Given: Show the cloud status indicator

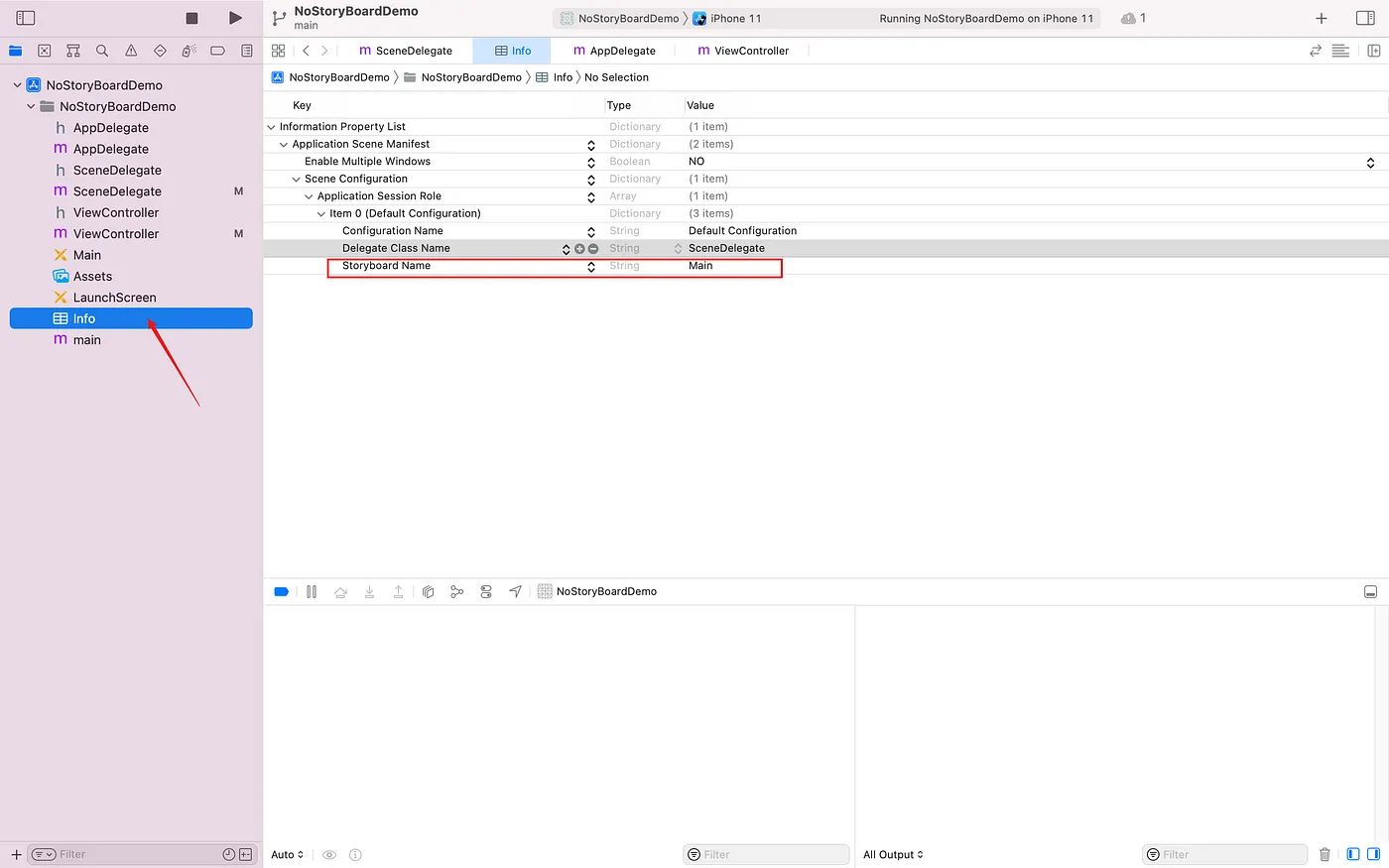Looking at the screenshot, I should point(1132,18).
